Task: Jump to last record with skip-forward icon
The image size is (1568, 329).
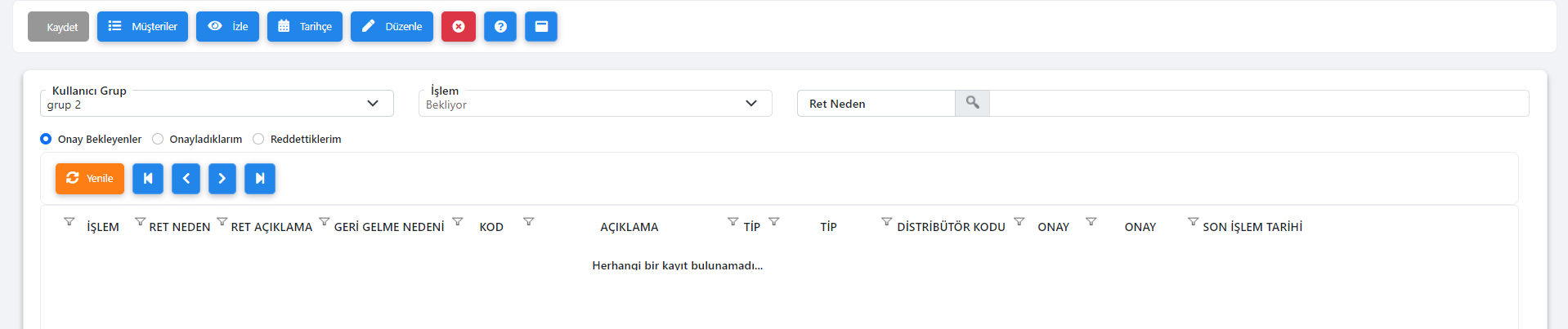Action: pos(260,178)
